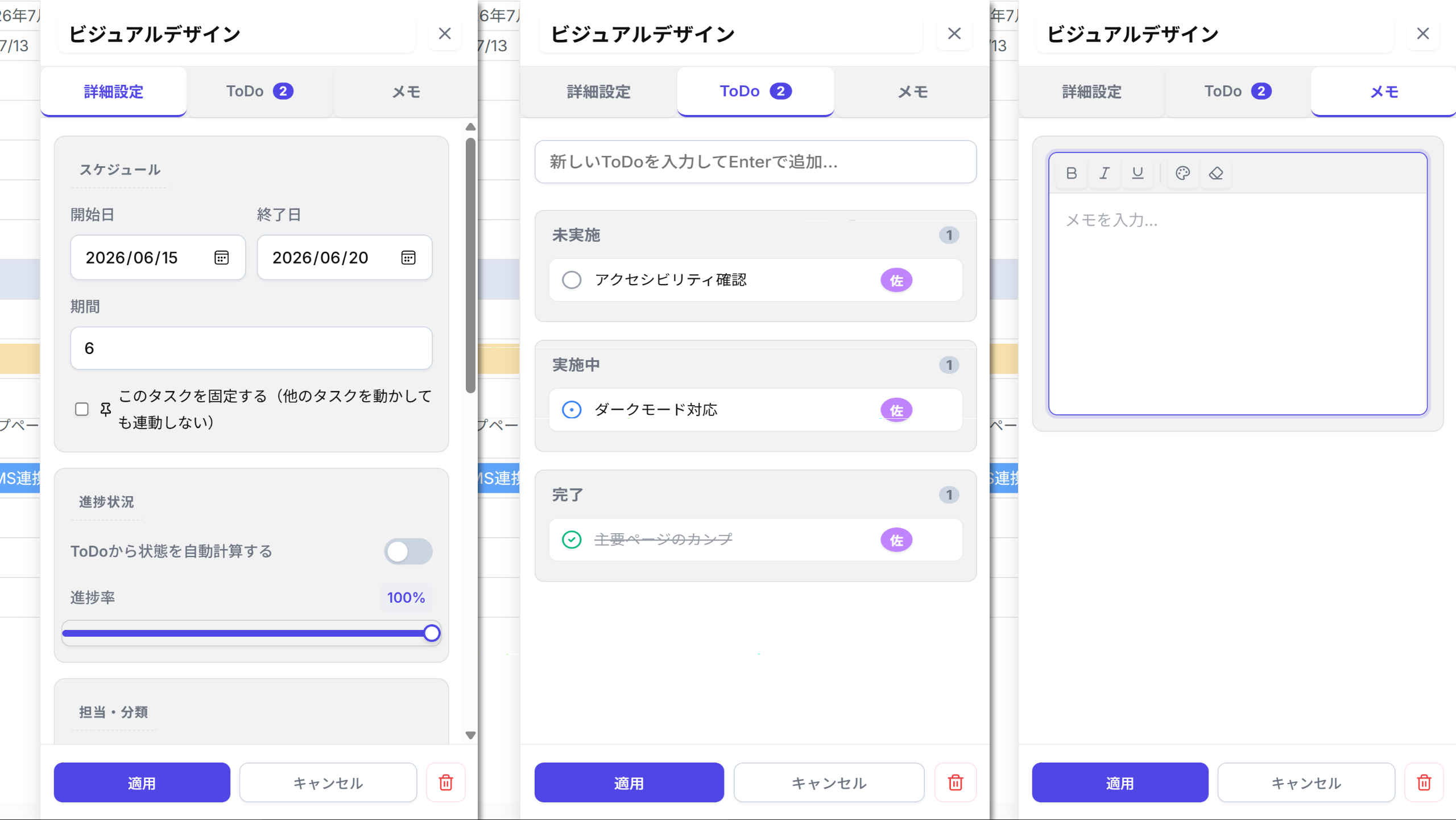Click the Underline formatting icon in memo editor
Image resolution: width=1456 pixels, height=820 pixels.
(1137, 173)
